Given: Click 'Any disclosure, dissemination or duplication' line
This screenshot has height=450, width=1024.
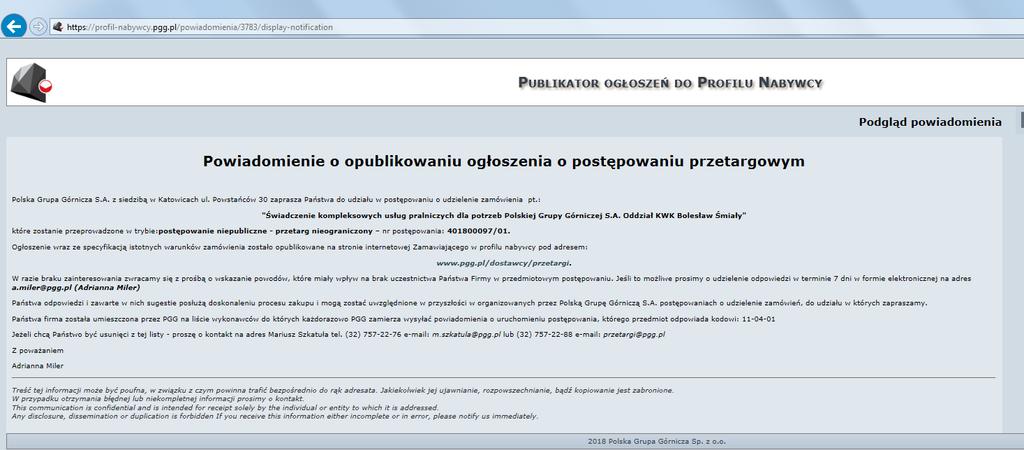Looking at the screenshot, I should pos(275,416).
